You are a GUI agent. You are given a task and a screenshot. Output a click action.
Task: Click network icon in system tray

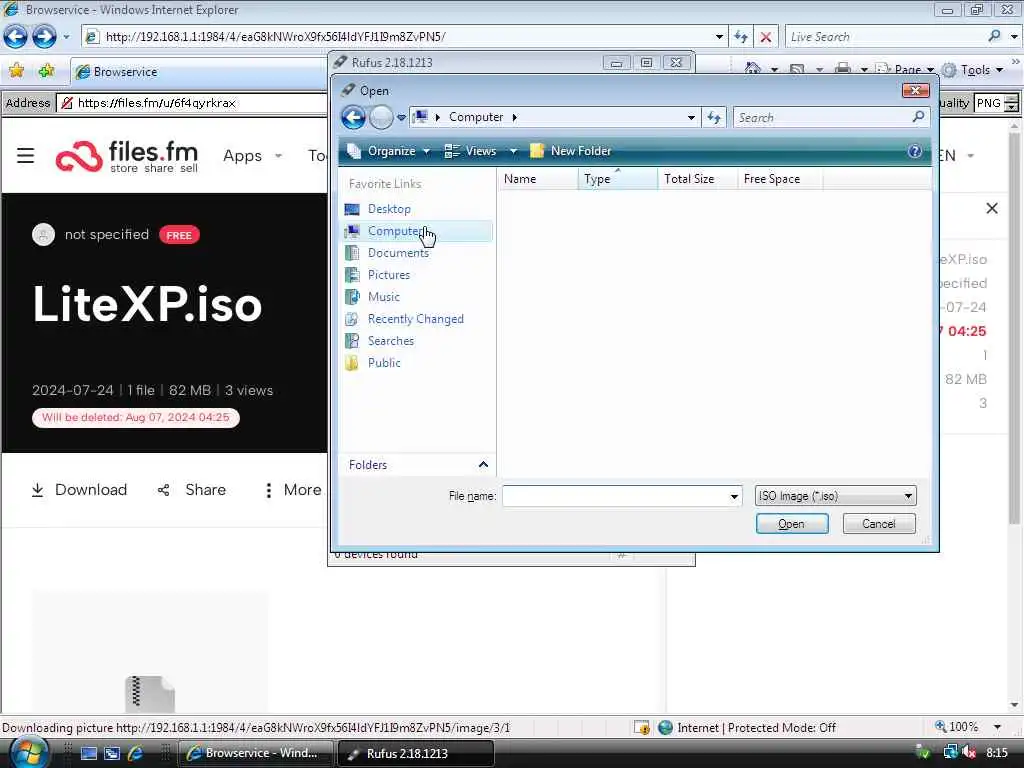click(x=950, y=752)
